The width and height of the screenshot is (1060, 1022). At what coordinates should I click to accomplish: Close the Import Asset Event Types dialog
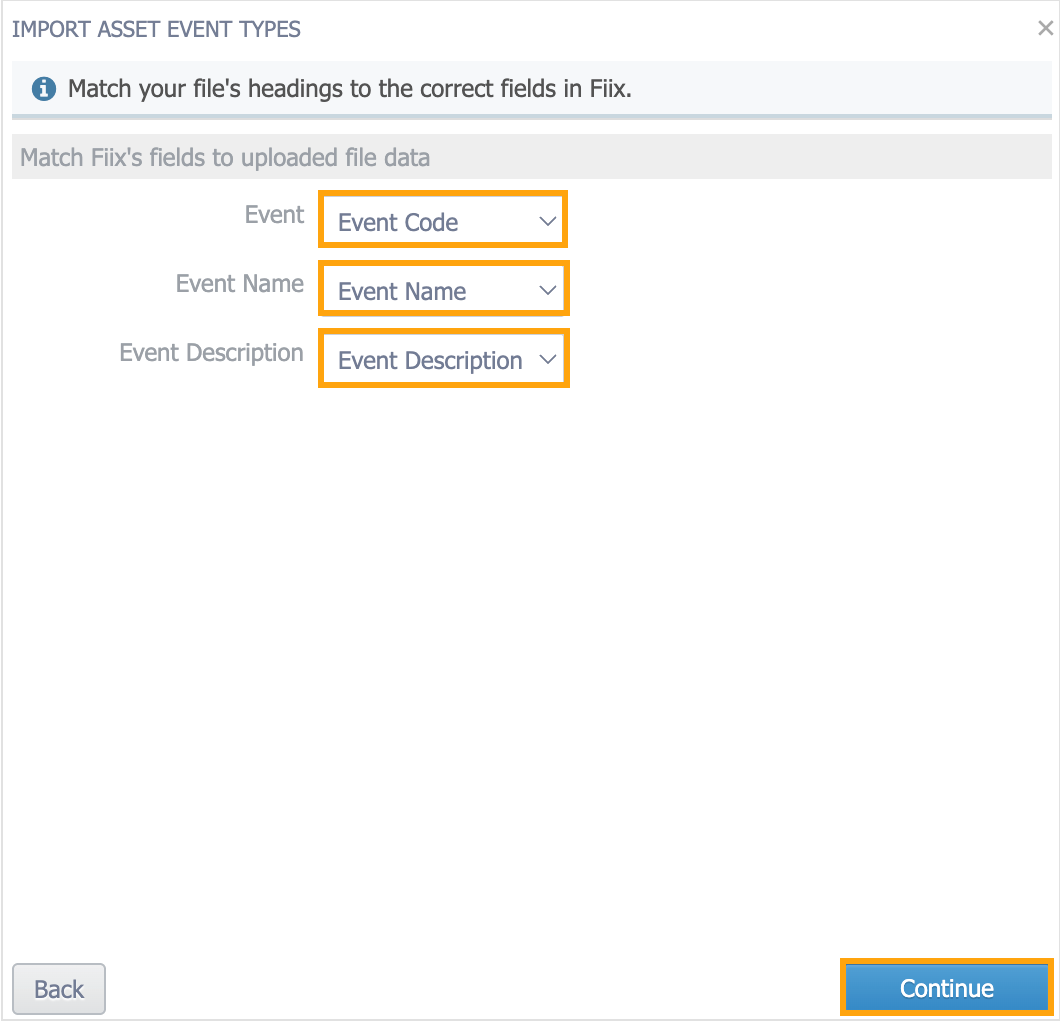[1045, 29]
